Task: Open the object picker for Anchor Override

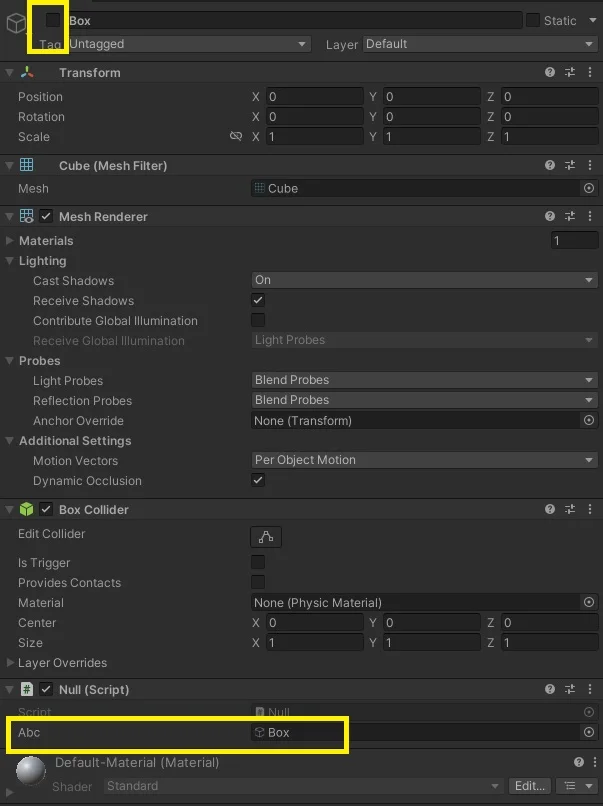Action: [589, 420]
